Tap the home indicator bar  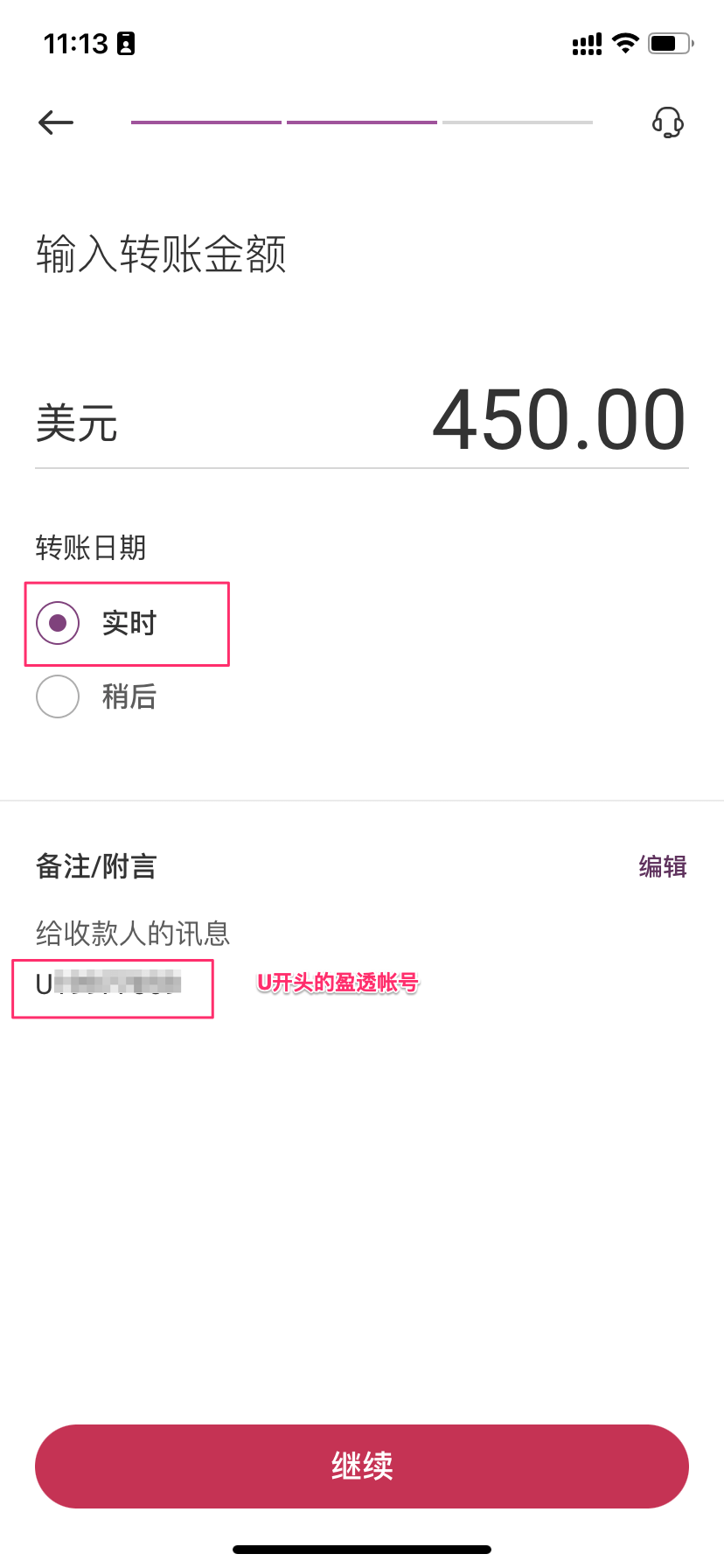point(362,1550)
